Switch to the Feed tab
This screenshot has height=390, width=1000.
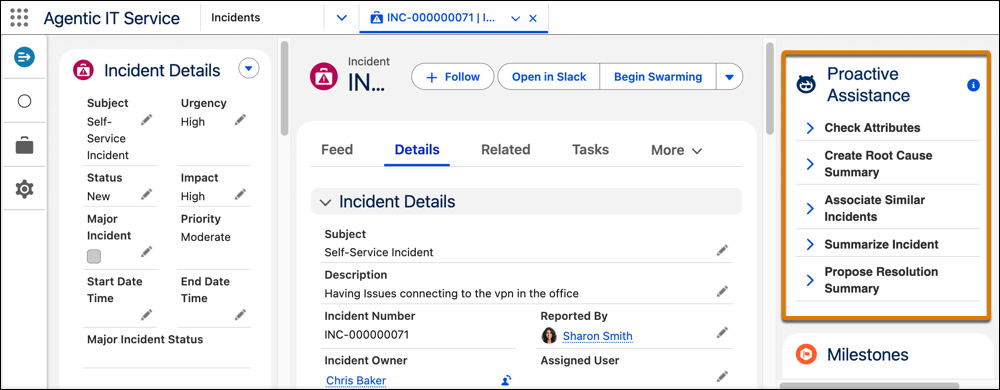337,150
